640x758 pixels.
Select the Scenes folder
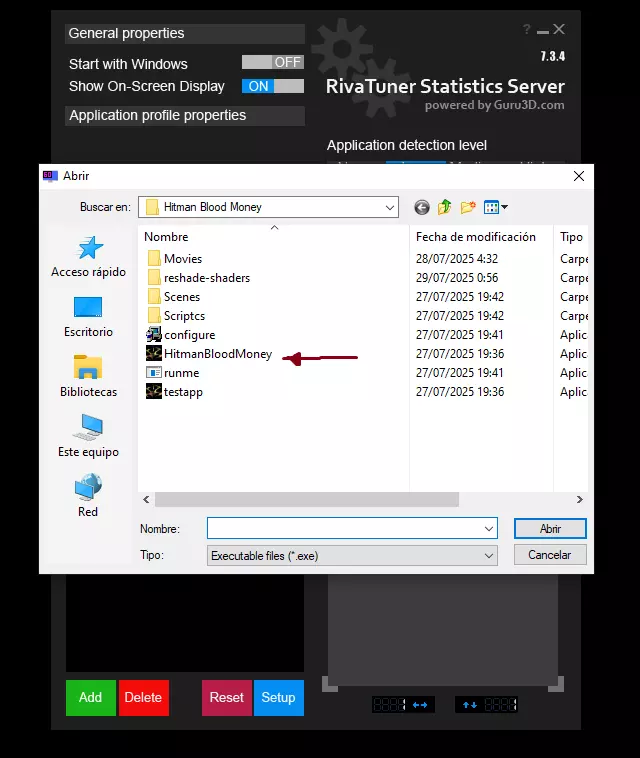point(174,296)
